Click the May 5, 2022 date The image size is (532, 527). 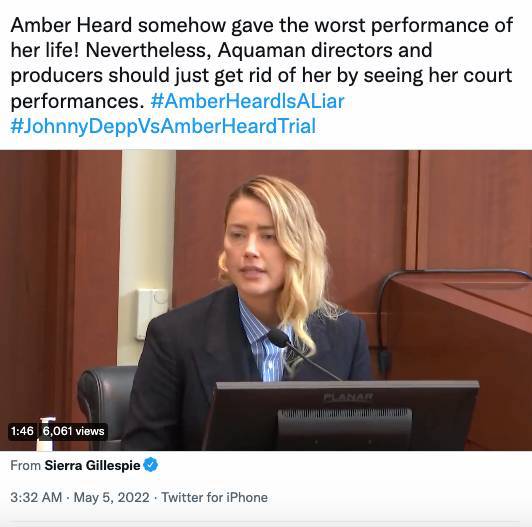(112, 497)
